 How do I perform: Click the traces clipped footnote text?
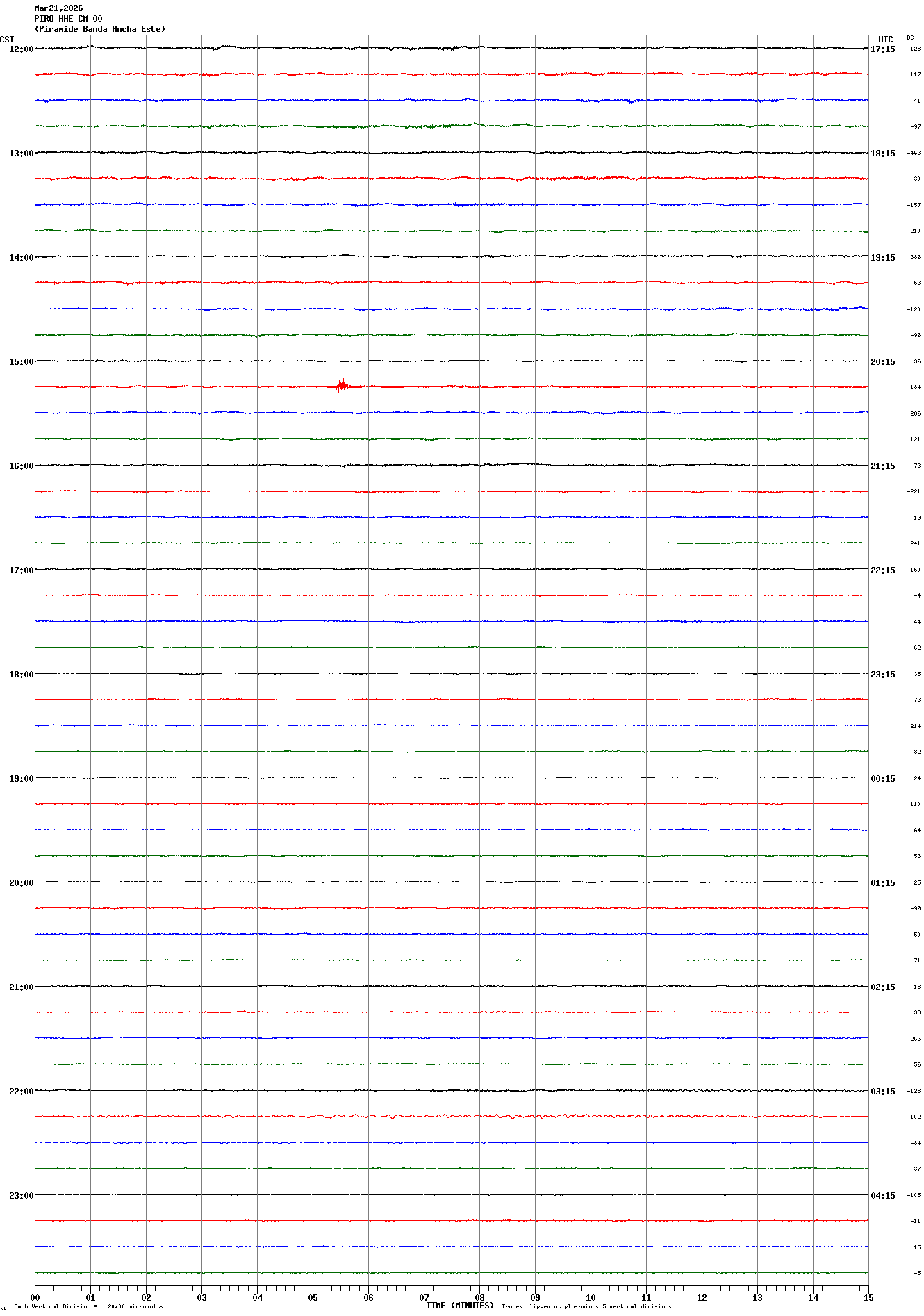coord(586,1306)
